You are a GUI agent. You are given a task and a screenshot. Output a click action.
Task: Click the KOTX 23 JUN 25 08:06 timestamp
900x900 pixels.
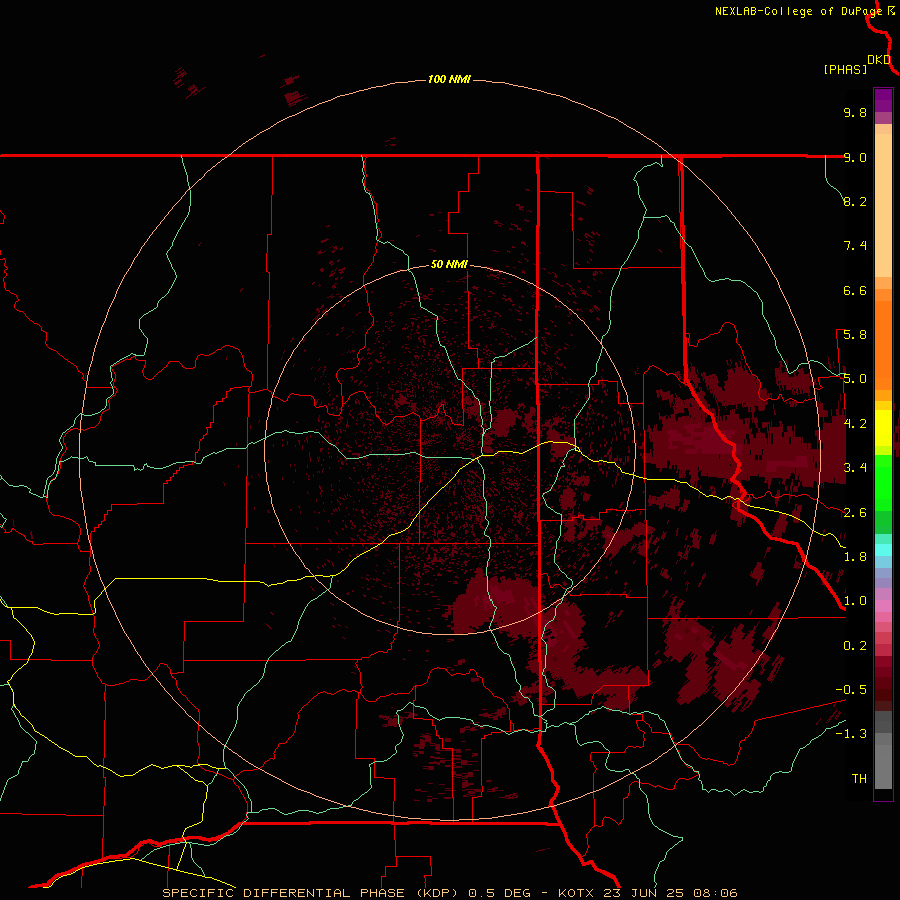coord(647,893)
